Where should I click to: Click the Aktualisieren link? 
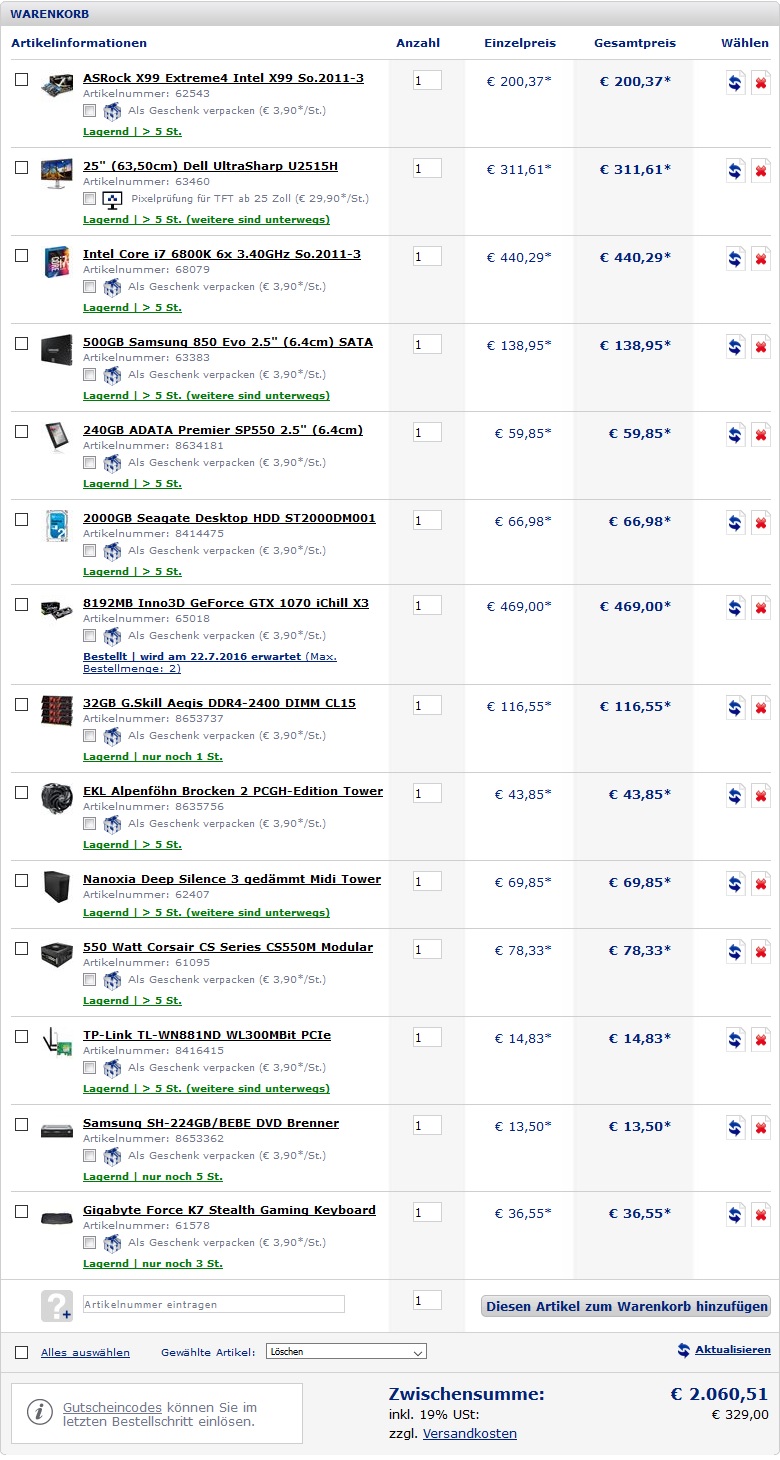point(732,1350)
